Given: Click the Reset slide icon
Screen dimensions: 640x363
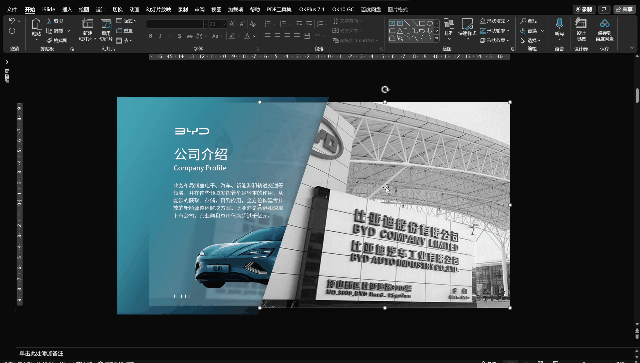Looking at the screenshot, I should tap(119, 31).
